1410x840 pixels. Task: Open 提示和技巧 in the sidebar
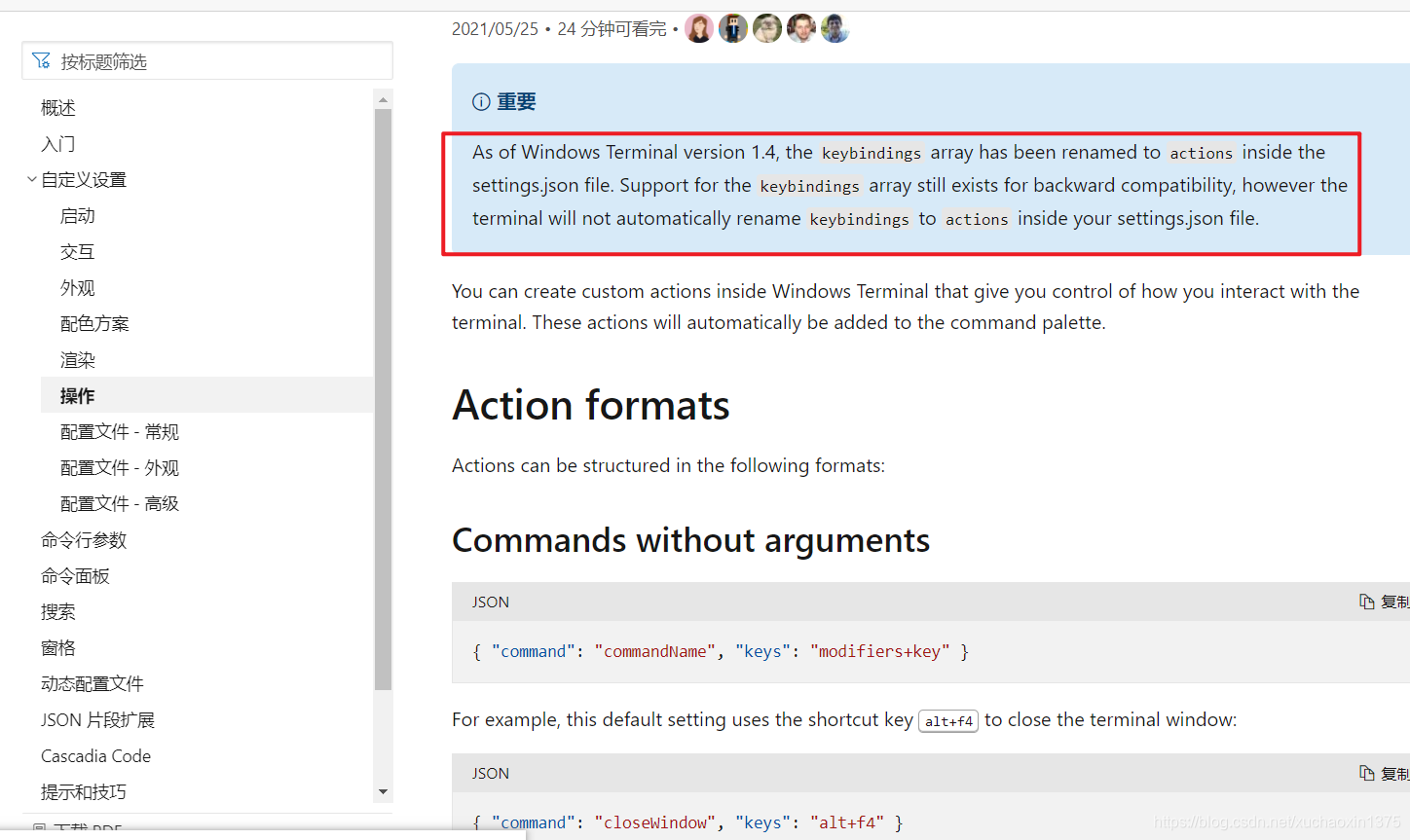click(x=84, y=791)
